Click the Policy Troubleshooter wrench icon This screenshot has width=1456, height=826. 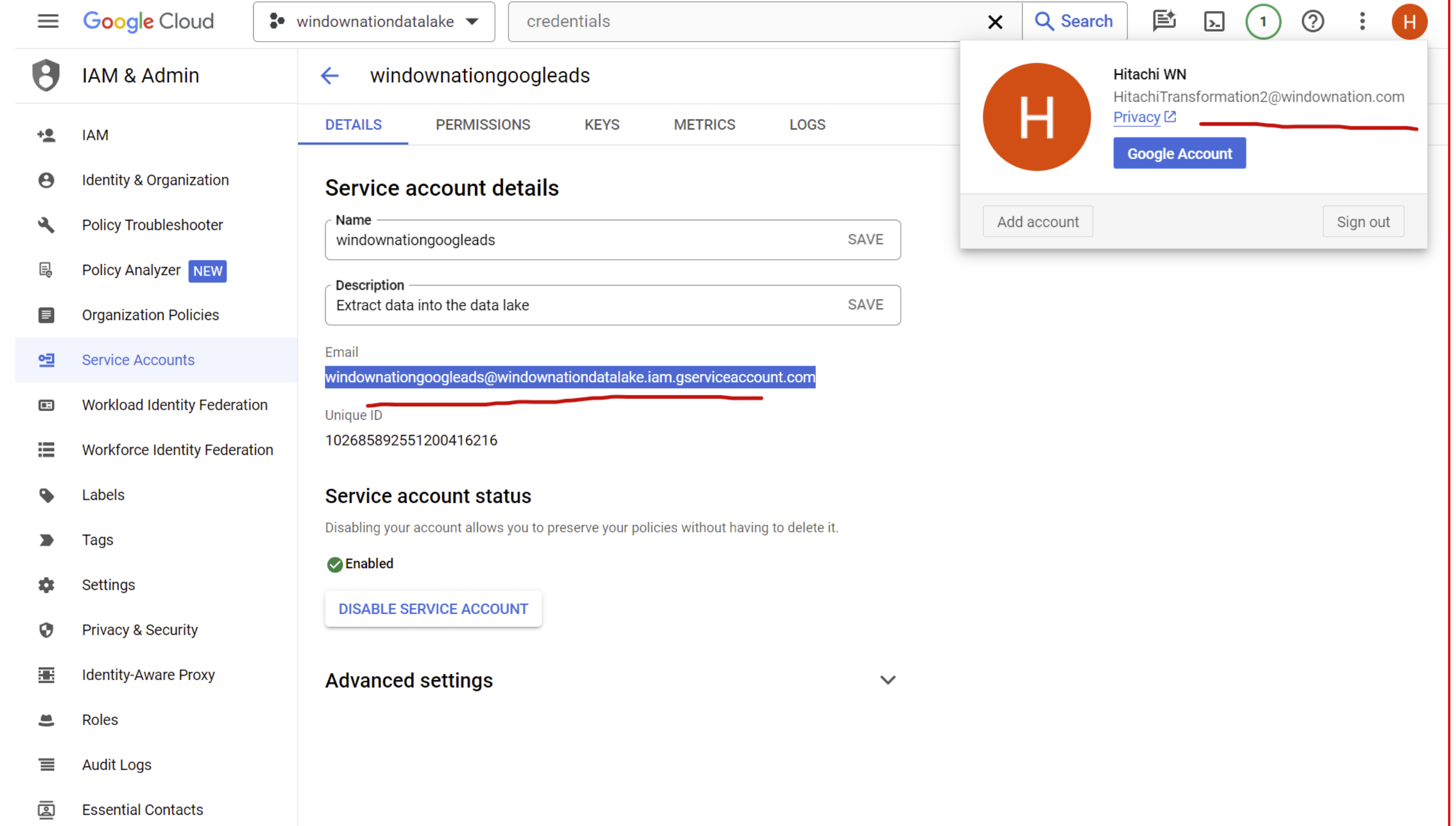point(47,225)
